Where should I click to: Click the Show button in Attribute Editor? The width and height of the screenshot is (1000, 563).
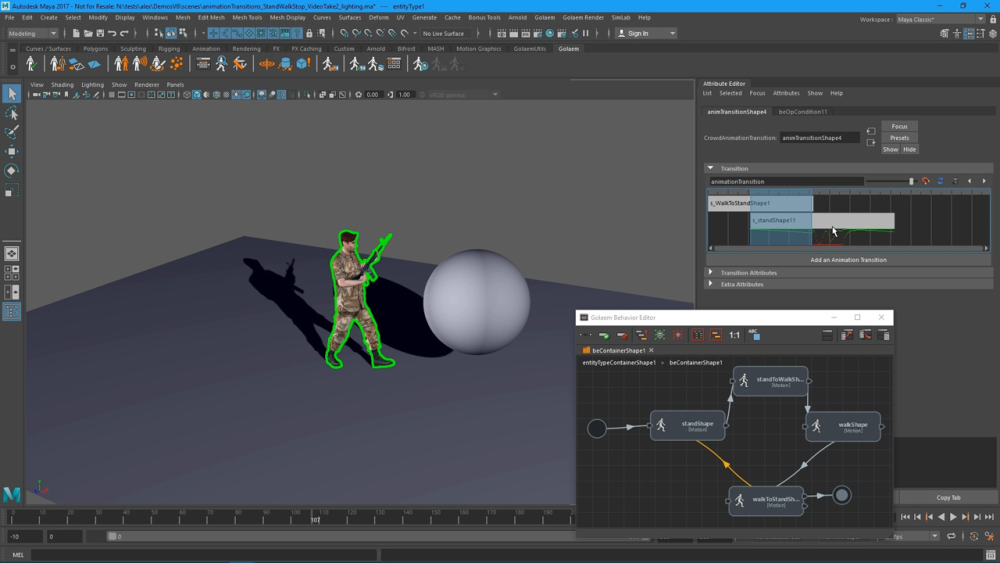(x=890, y=149)
